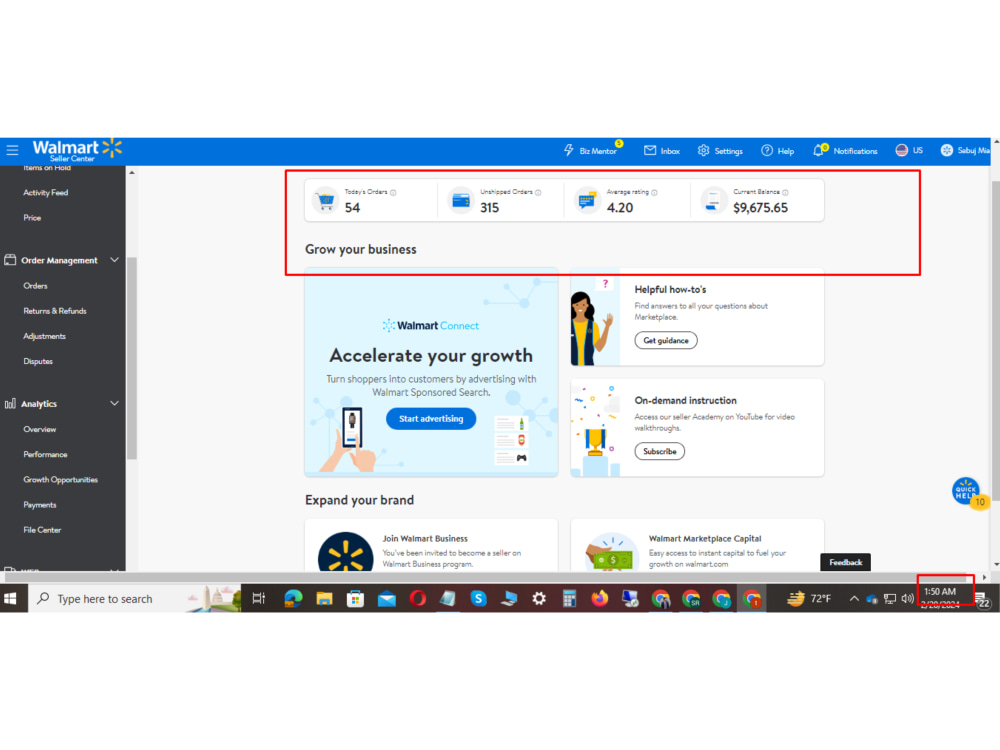1000x750 pixels.
Task: Open the Windows Start menu
Action: (x=11, y=599)
